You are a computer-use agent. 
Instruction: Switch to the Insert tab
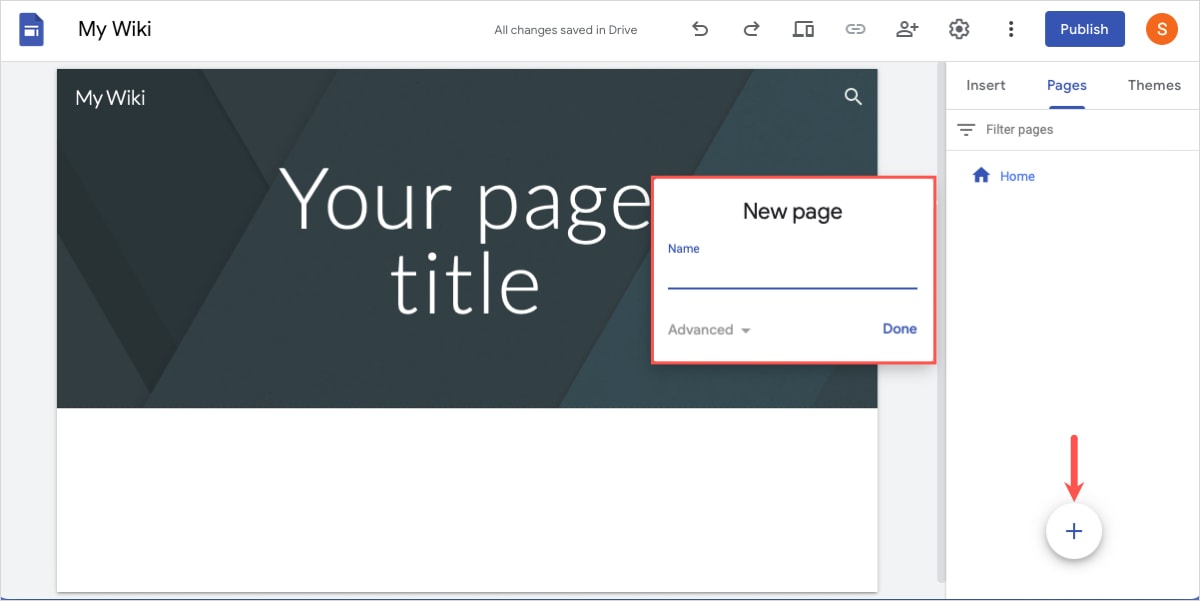(985, 85)
